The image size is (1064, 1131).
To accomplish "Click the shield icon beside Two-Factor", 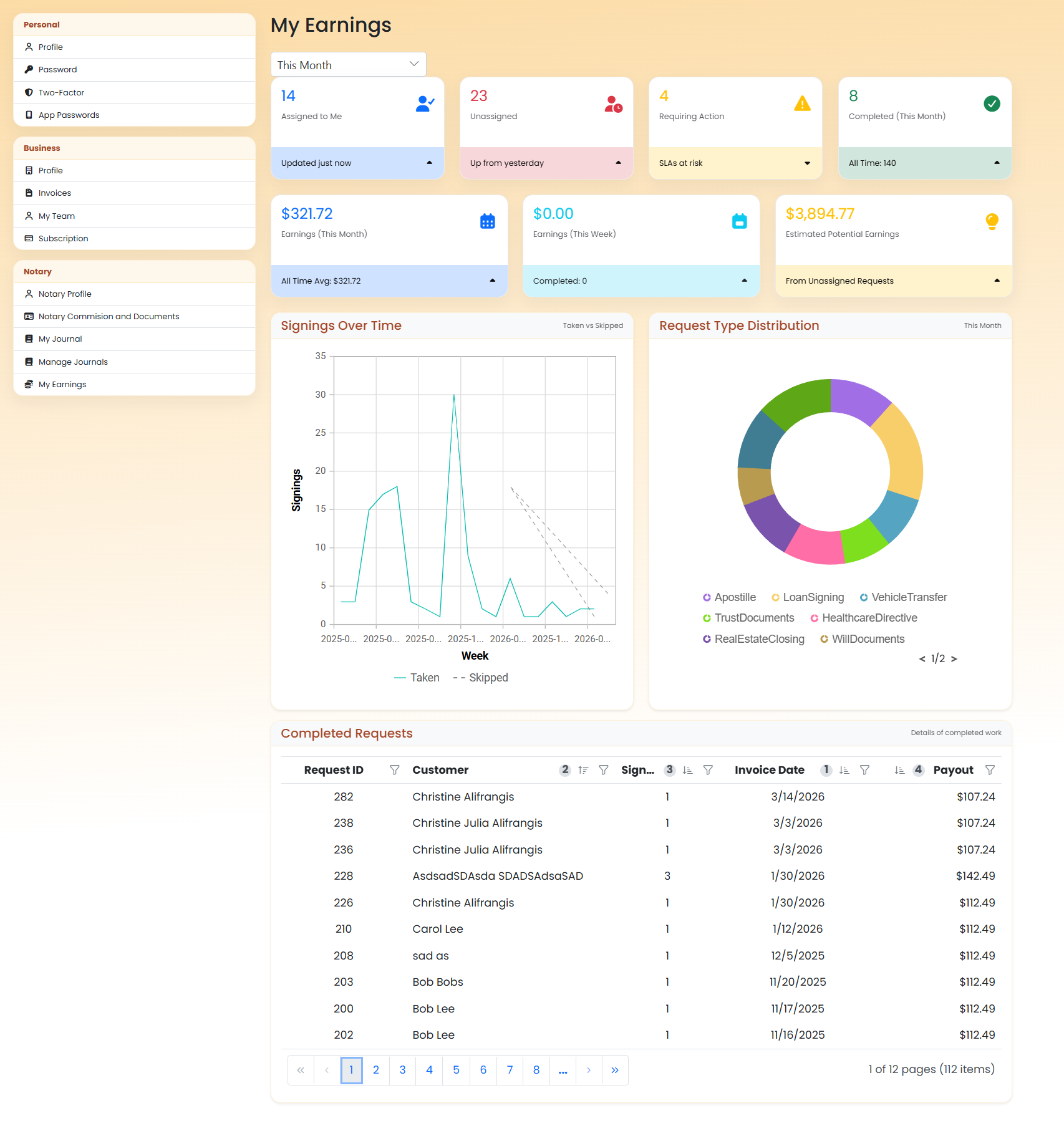I will tap(29, 92).
